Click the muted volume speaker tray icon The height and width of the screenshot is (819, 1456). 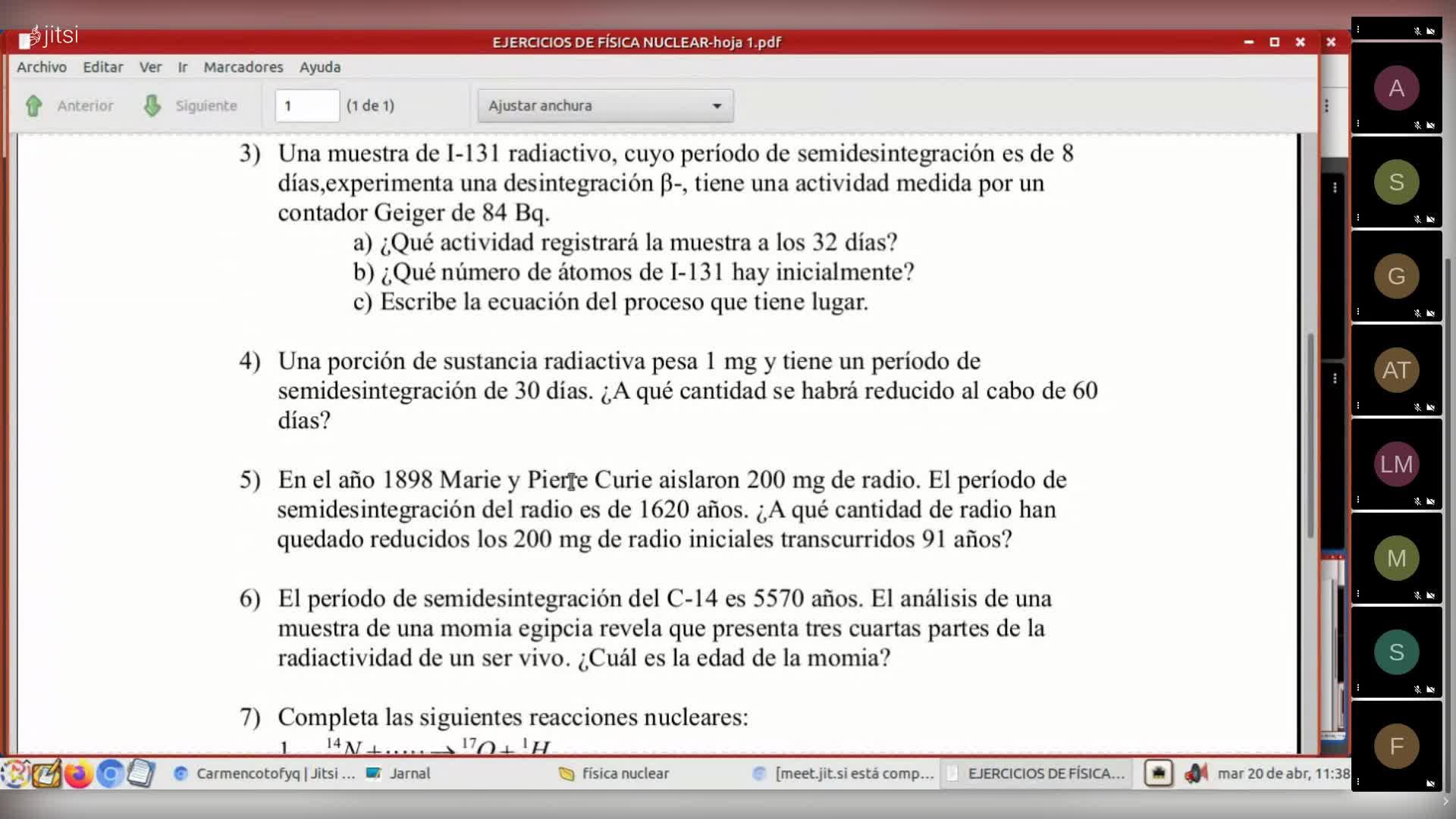point(1196,773)
